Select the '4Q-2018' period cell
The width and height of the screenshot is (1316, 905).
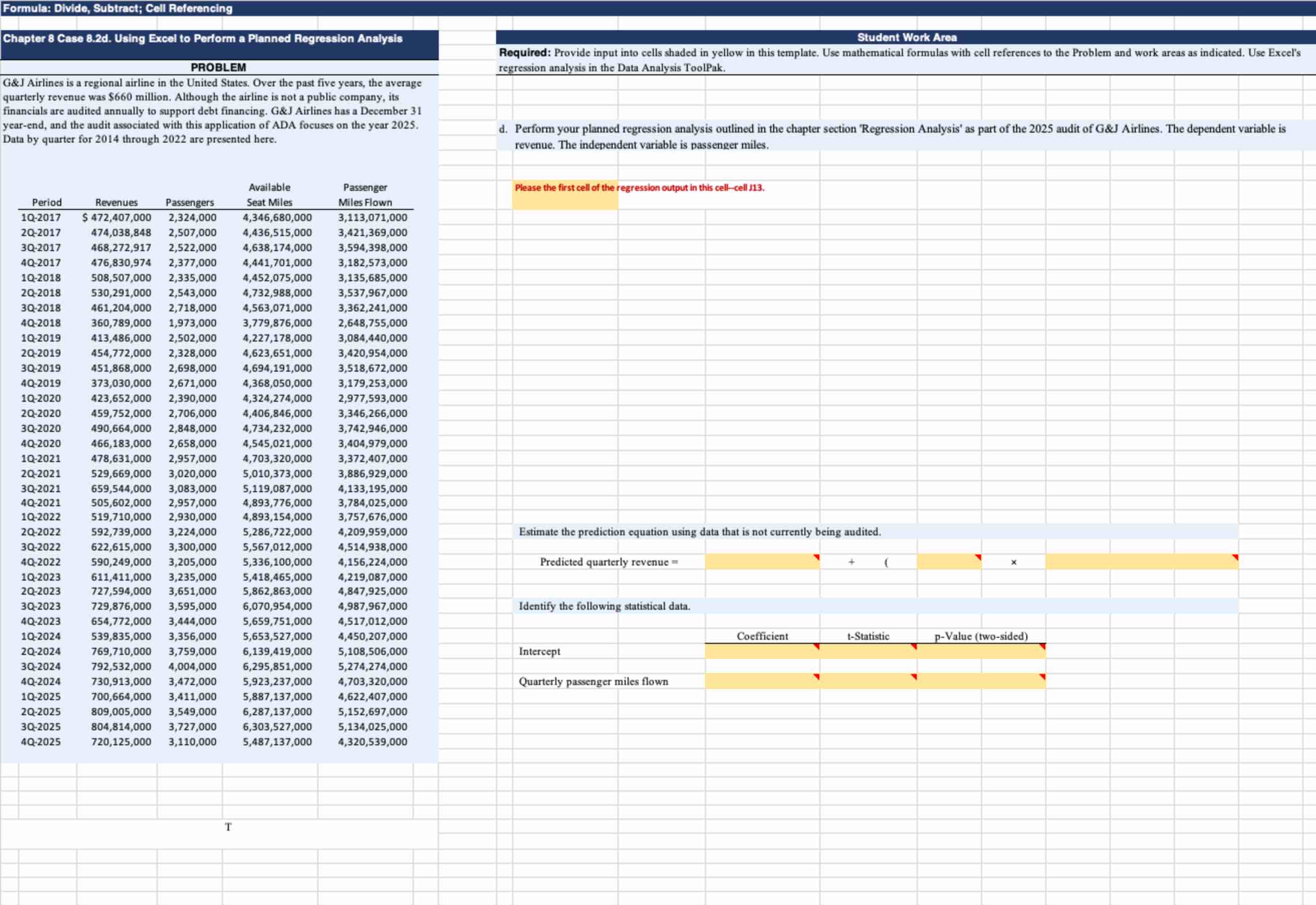(x=41, y=322)
